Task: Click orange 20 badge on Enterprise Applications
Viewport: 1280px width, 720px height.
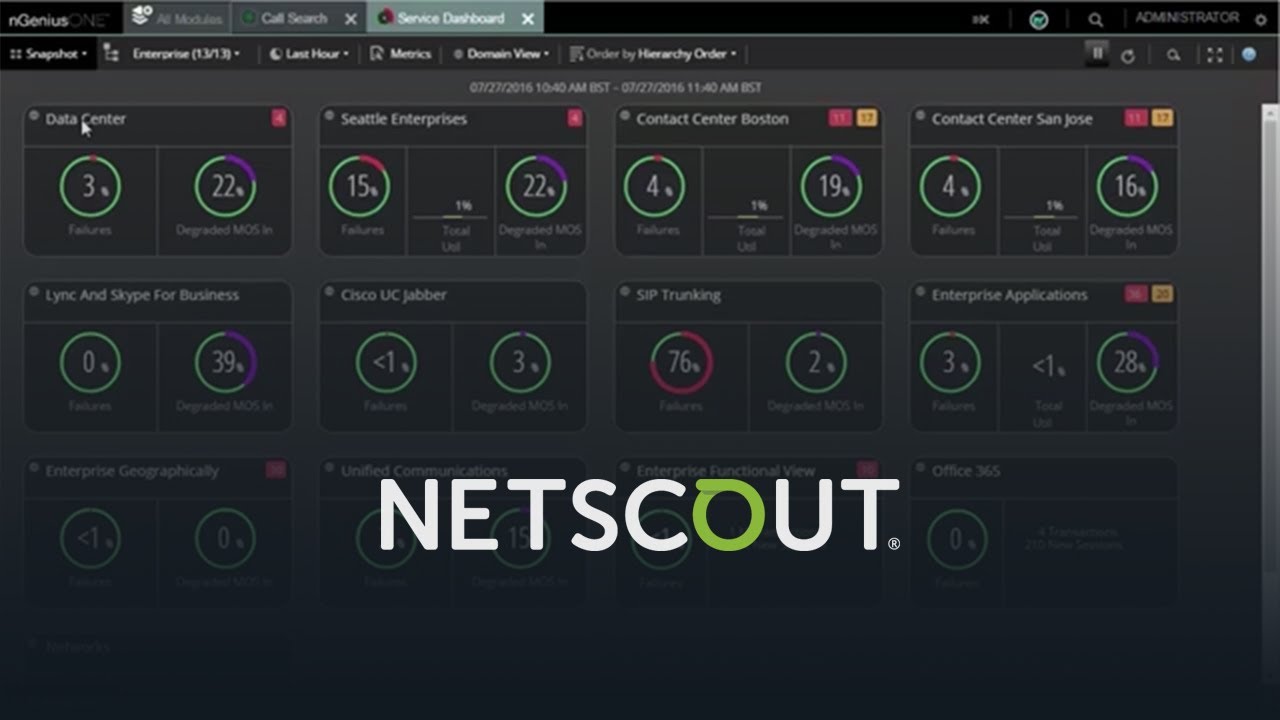Action: pos(1162,295)
